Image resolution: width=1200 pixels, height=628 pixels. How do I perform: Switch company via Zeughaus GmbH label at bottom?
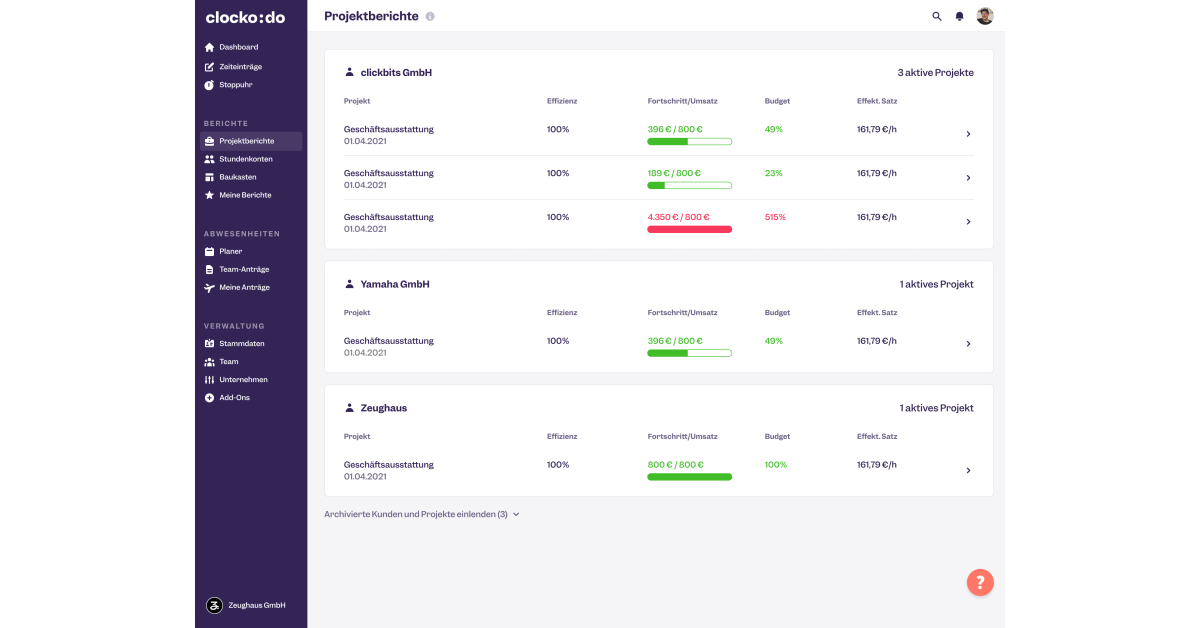(x=257, y=605)
